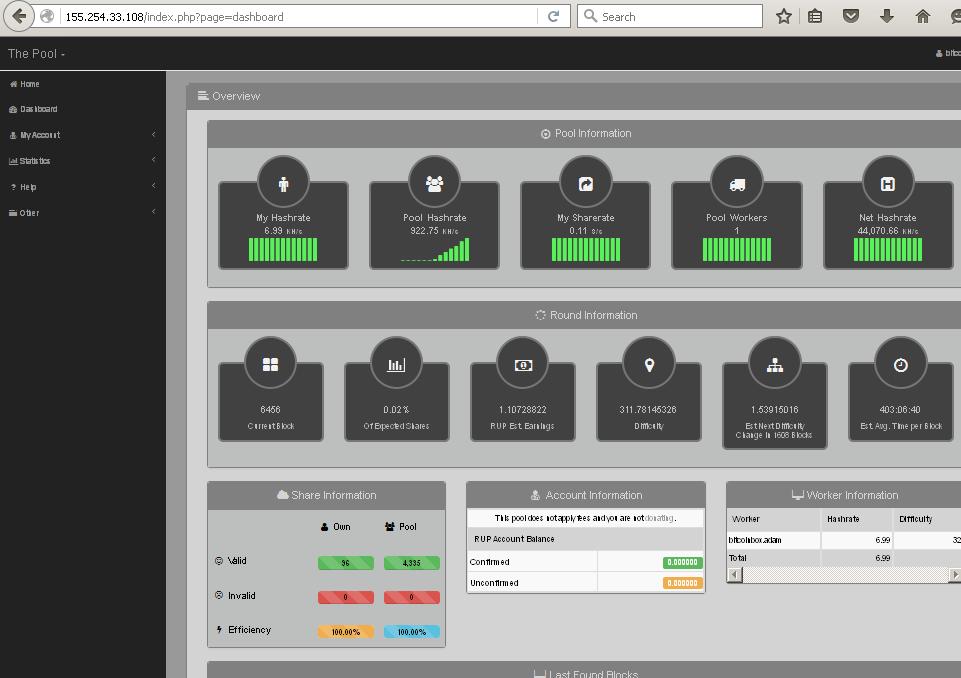Click the Worker Information monitor icon

[x=797, y=495]
